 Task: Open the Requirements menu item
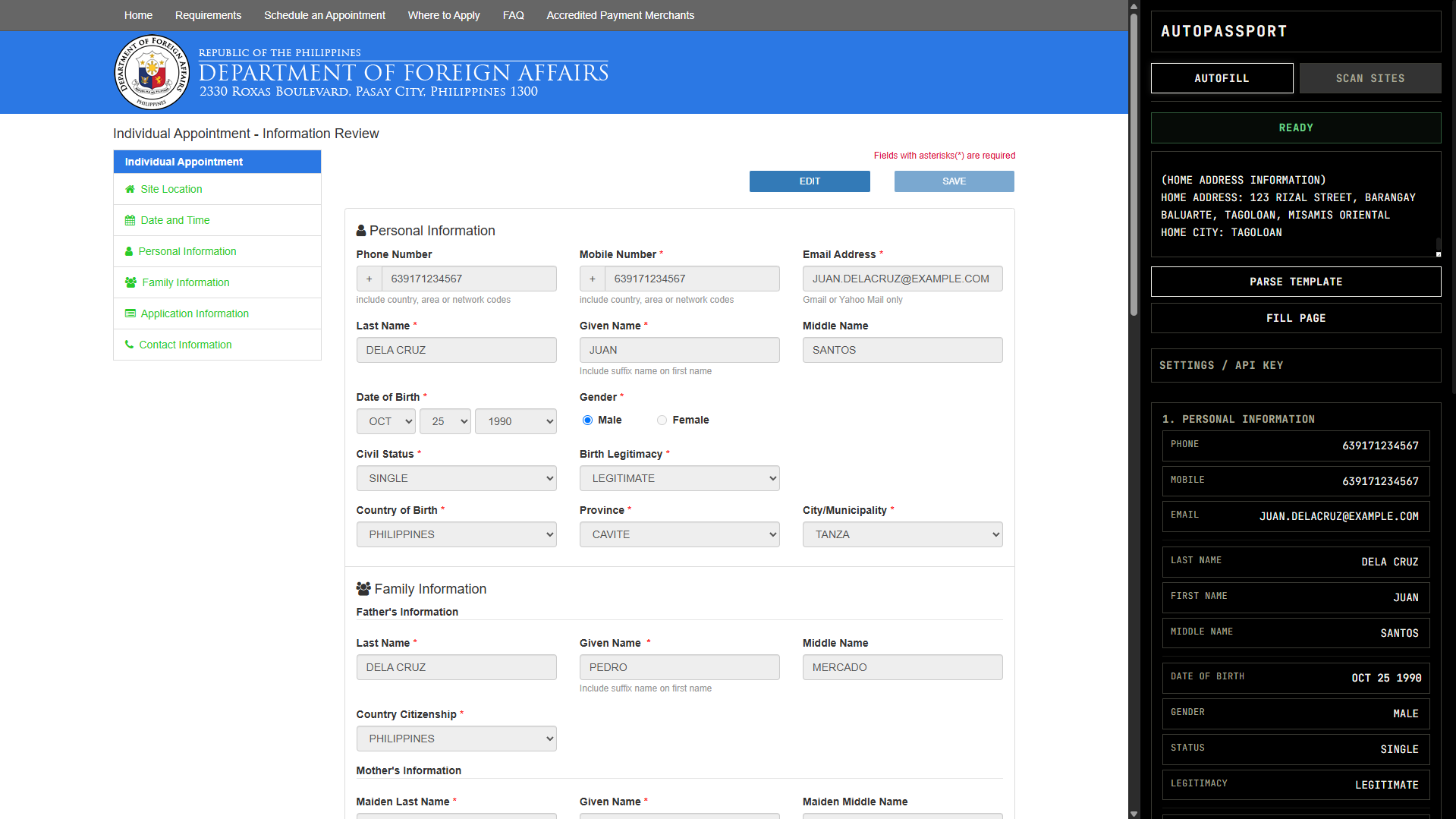[208, 15]
